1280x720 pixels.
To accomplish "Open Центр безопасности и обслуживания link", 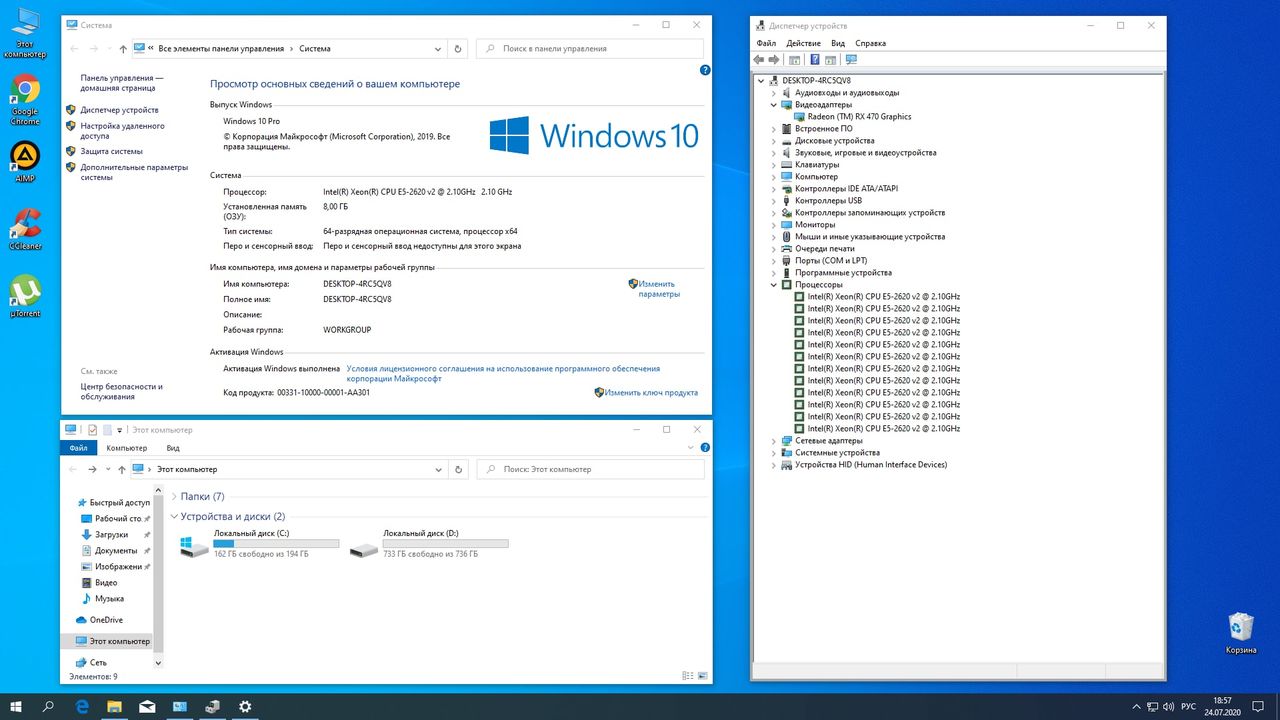I will pos(122,391).
